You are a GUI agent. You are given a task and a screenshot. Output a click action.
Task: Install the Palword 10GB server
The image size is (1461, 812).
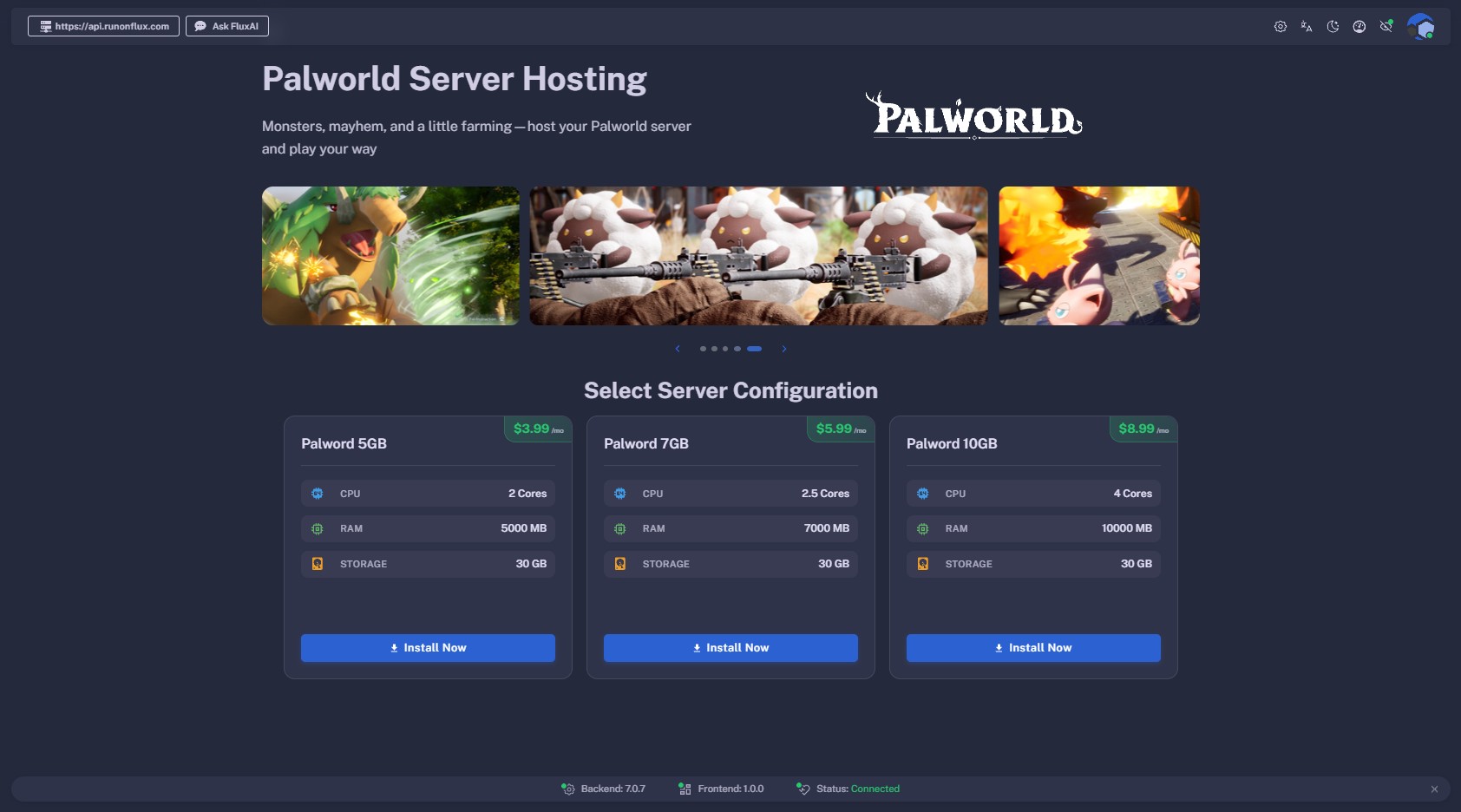tap(1033, 648)
